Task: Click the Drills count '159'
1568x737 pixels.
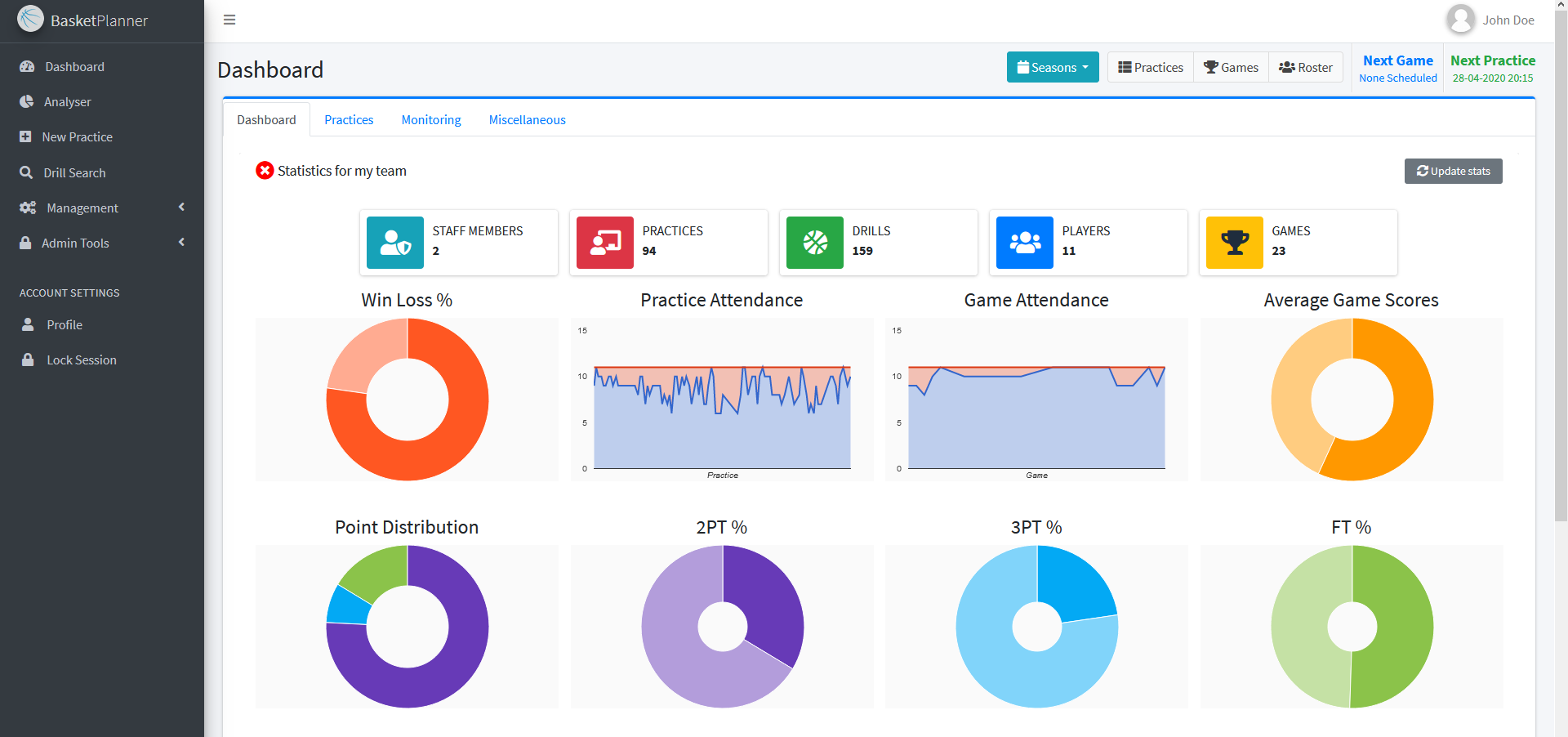Action: [x=862, y=251]
